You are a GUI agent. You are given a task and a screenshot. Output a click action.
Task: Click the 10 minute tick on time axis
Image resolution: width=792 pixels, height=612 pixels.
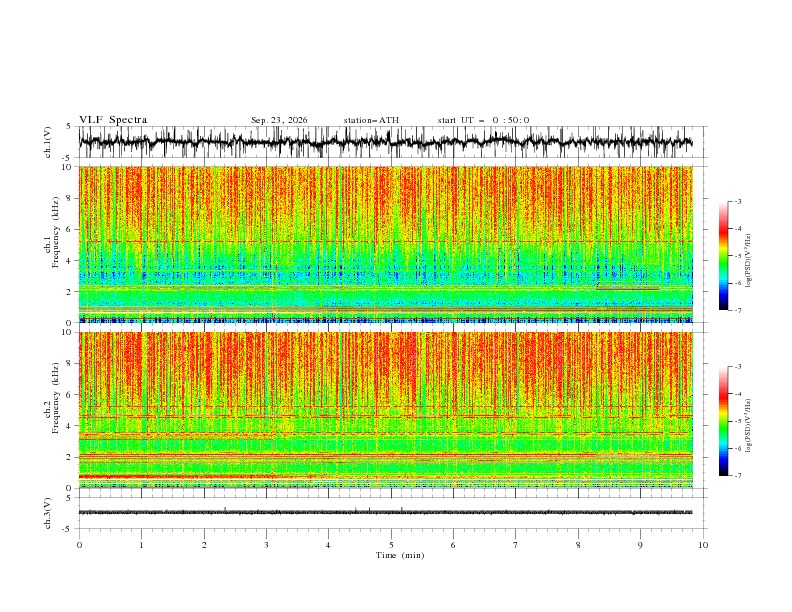pos(703,545)
